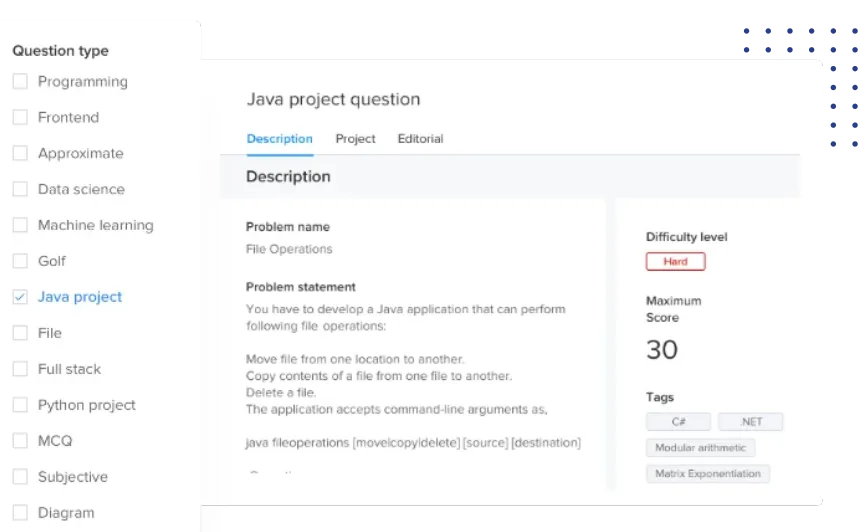Toggle the Subjective checkbox
Viewport: 858px width, 532px height.
[20, 477]
